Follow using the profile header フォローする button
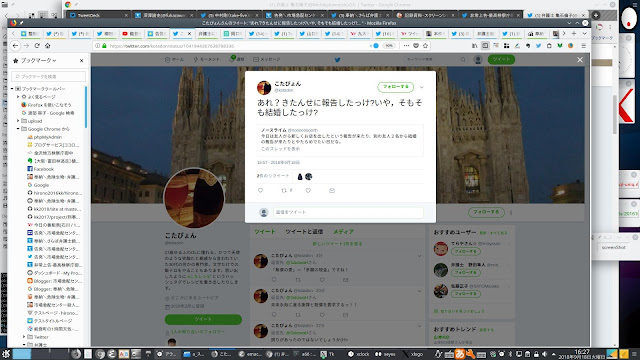This screenshot has width=640, height=360. (486, 212)
